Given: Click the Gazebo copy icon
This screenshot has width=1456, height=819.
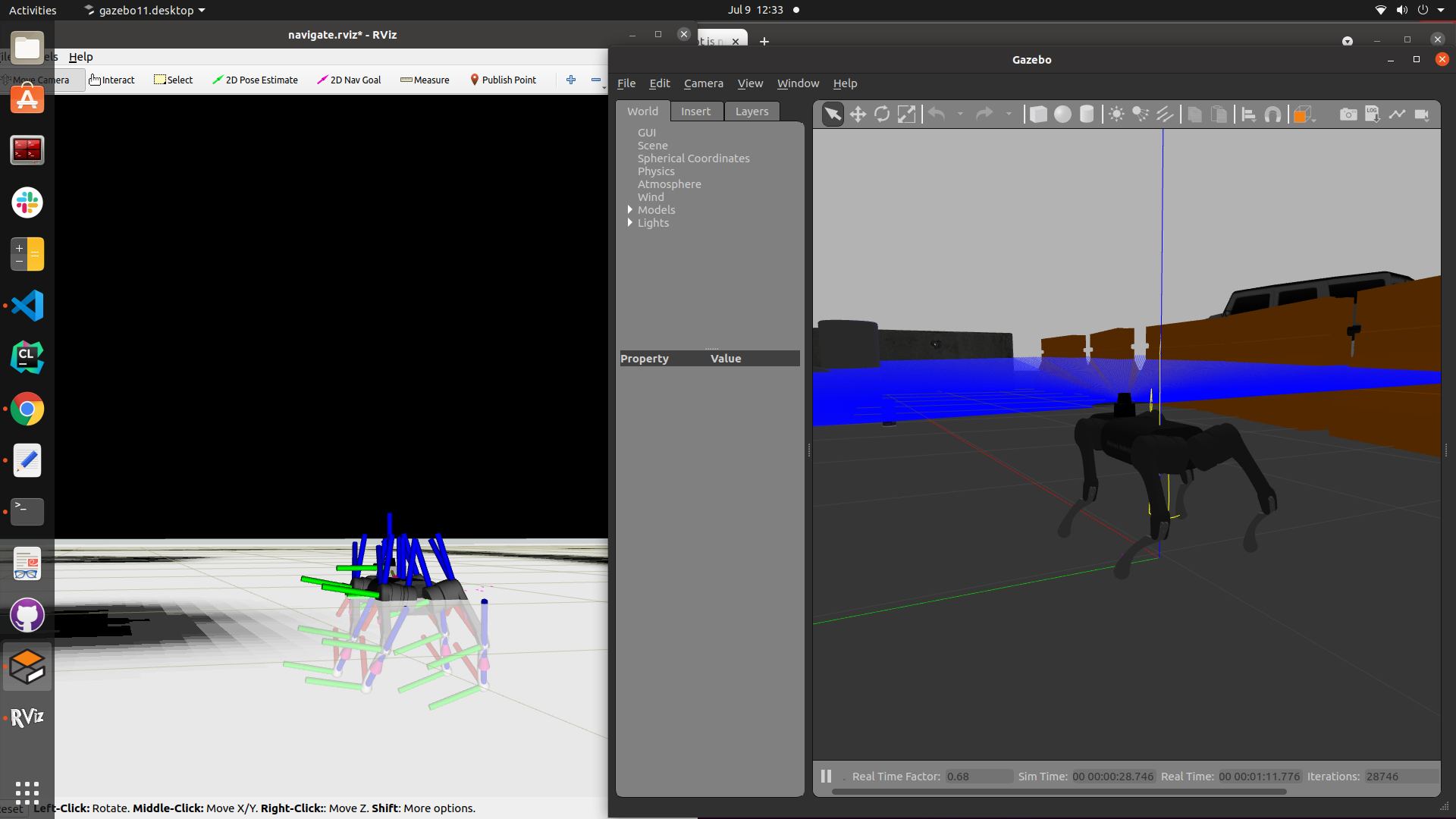Looking at the screenshot, I should click(x=1194, y=115).
